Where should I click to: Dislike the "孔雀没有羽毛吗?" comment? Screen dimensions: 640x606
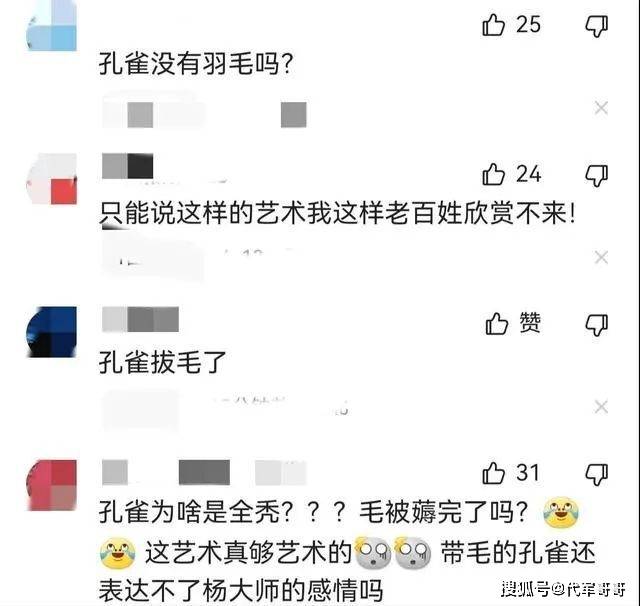tap(597, 26)
